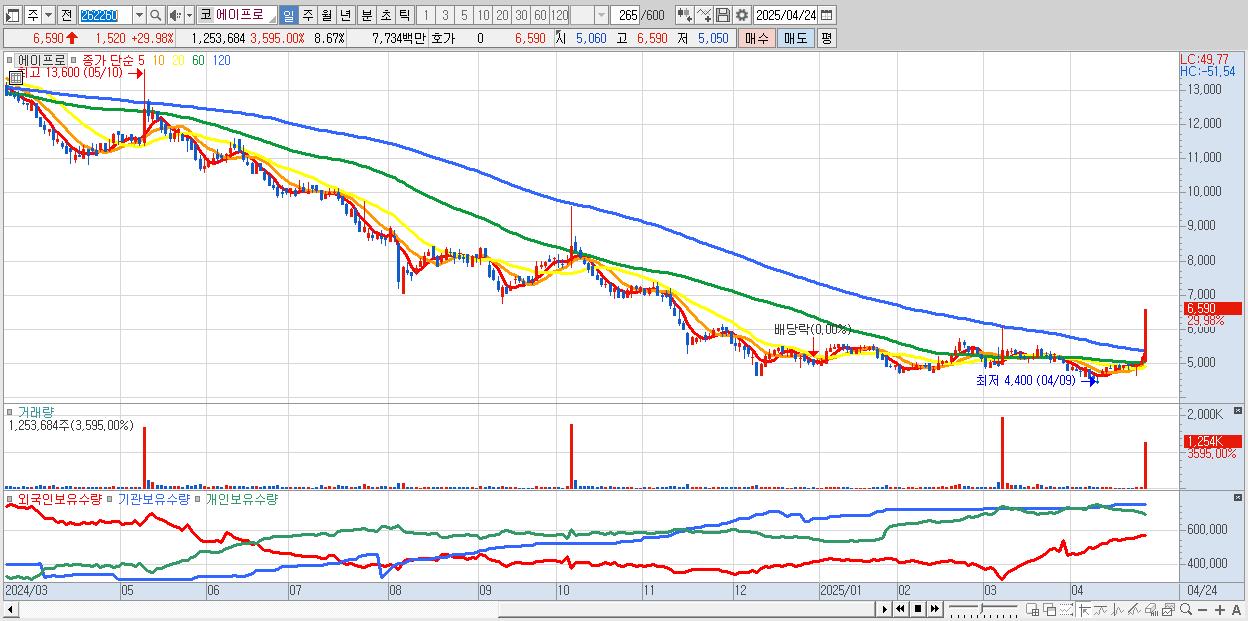
Task: Select the 5 interval button
Action: 464,15
